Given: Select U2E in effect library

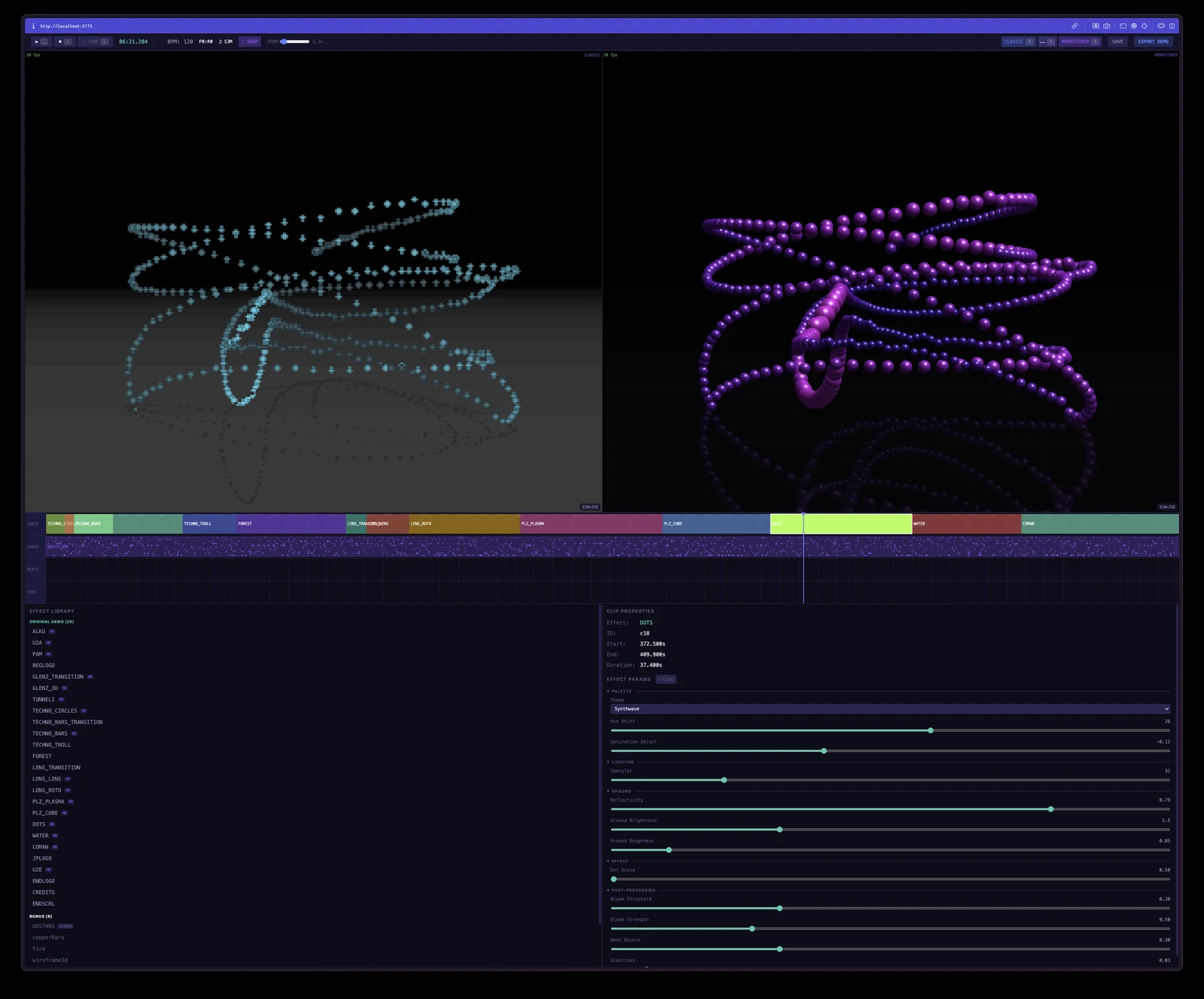Looking at the screenshot, I should click(x=37, y=870).
